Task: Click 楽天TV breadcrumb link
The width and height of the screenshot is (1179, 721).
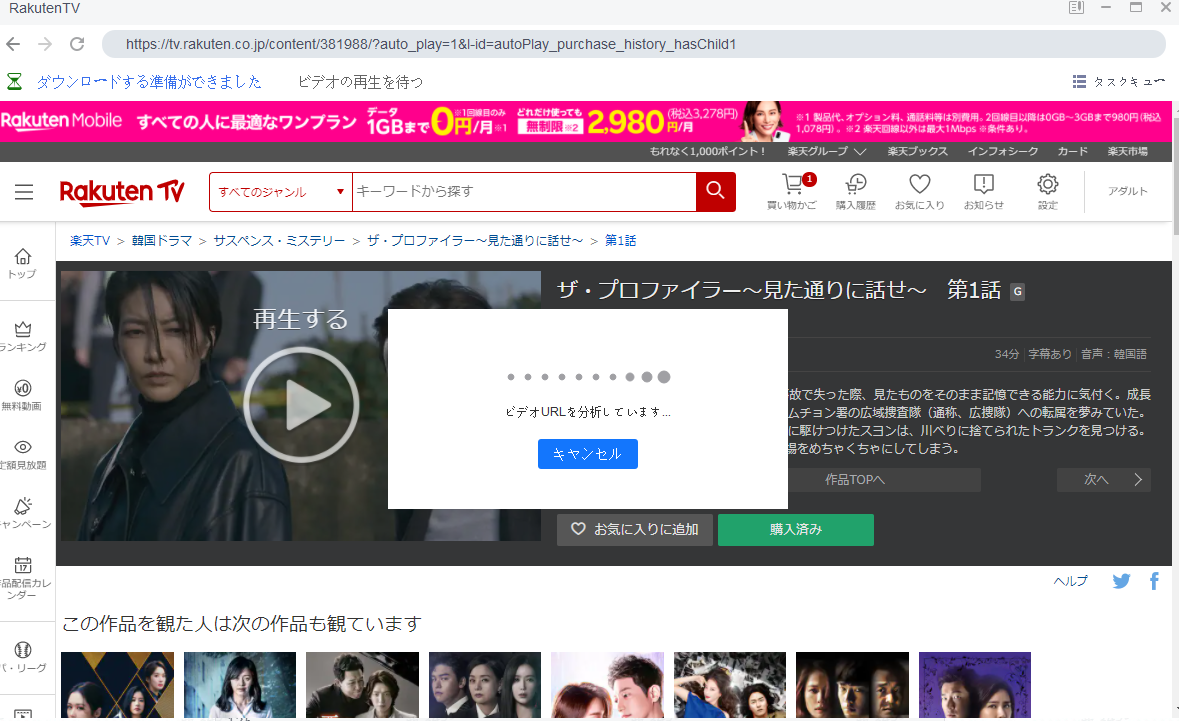Action: click(x=89, y=241)
